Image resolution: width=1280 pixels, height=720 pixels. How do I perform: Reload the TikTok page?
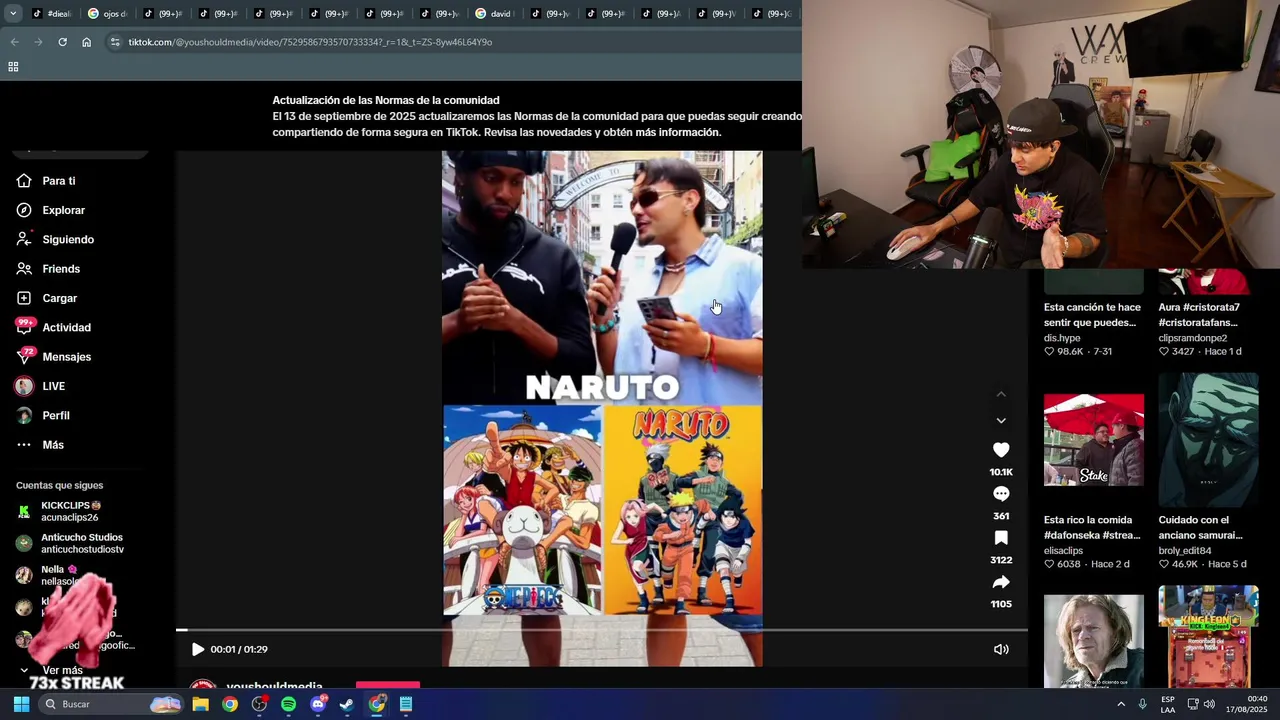pos(62,42)
